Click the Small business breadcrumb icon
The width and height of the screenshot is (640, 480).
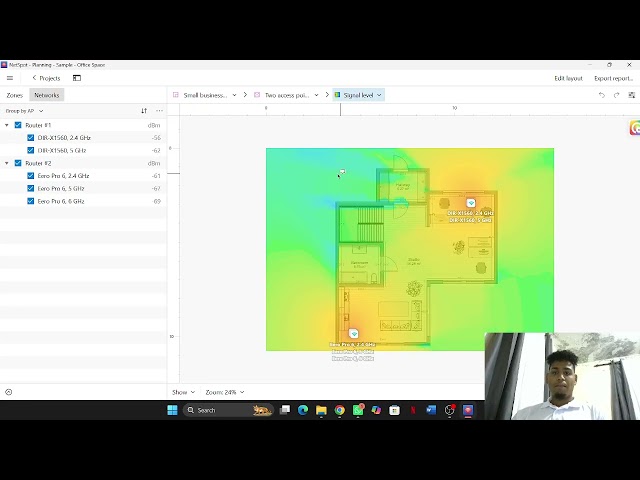click(176, 95)
